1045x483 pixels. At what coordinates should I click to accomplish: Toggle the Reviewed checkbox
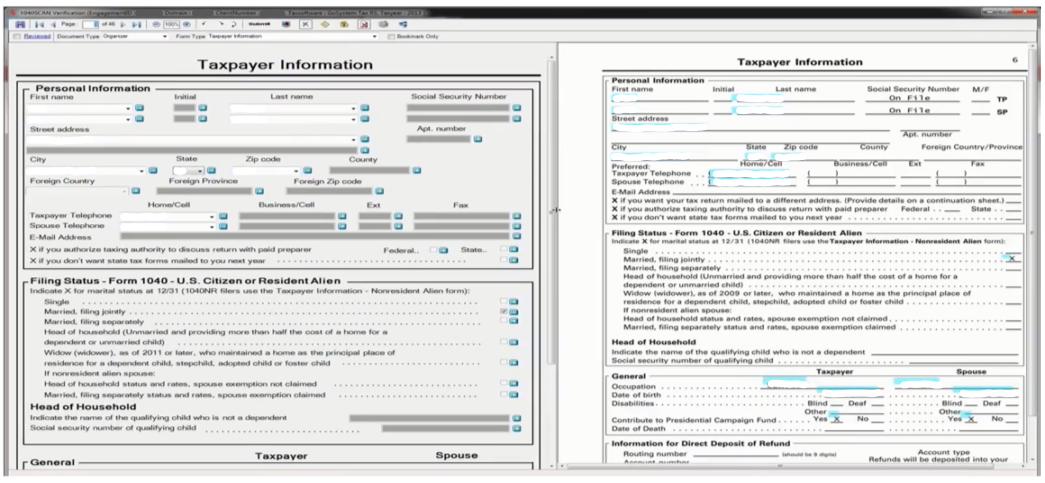(x=17, y=37)
